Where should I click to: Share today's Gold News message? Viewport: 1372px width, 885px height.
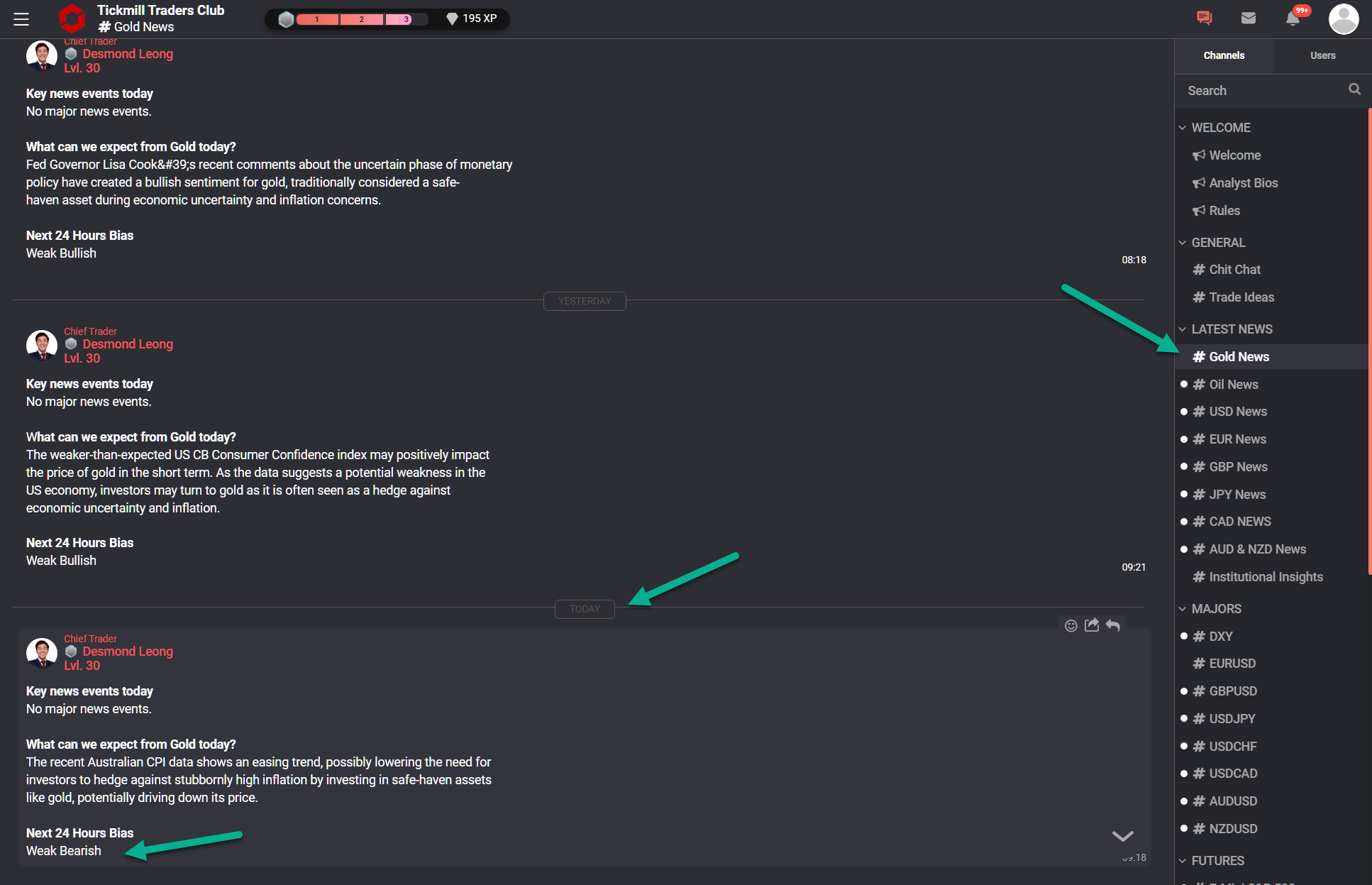tap(1092, 625)
